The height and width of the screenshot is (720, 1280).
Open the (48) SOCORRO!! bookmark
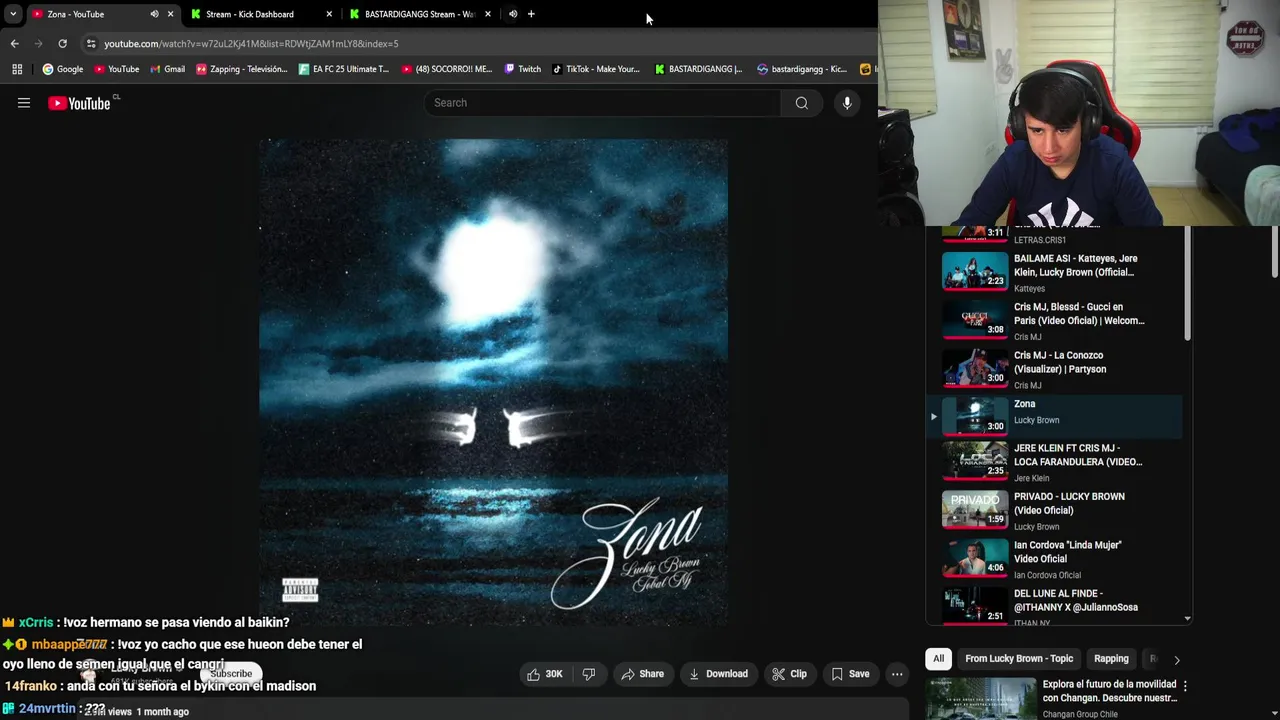[x=446, y=69]
